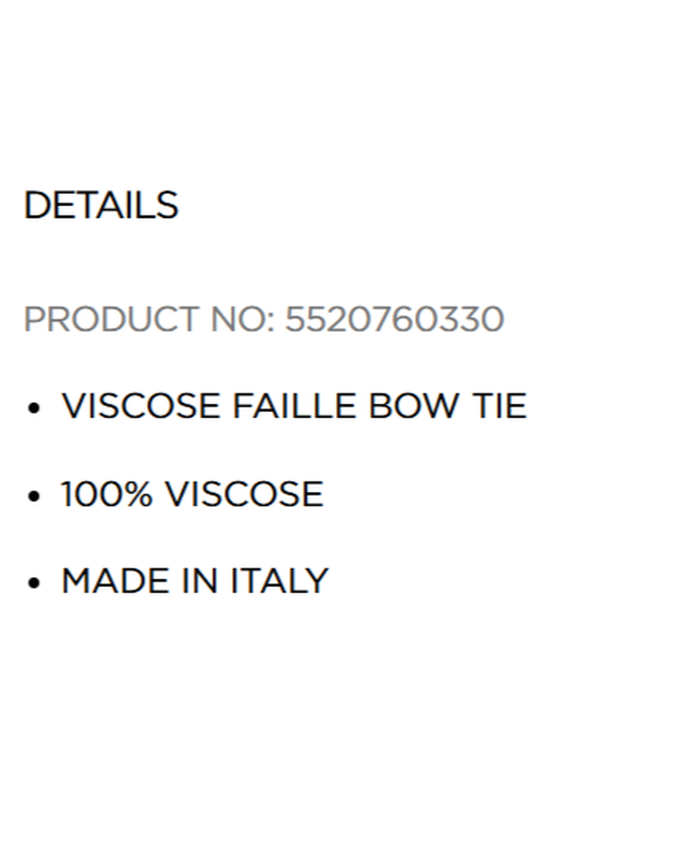Click the bullet before MADE IN ITALY

tap(35, 583)
